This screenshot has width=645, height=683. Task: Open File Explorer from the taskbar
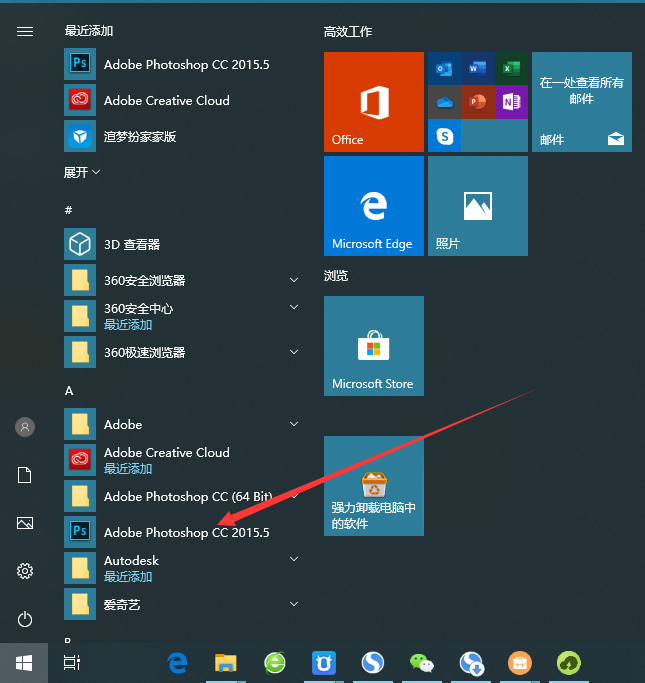(226, 662)
